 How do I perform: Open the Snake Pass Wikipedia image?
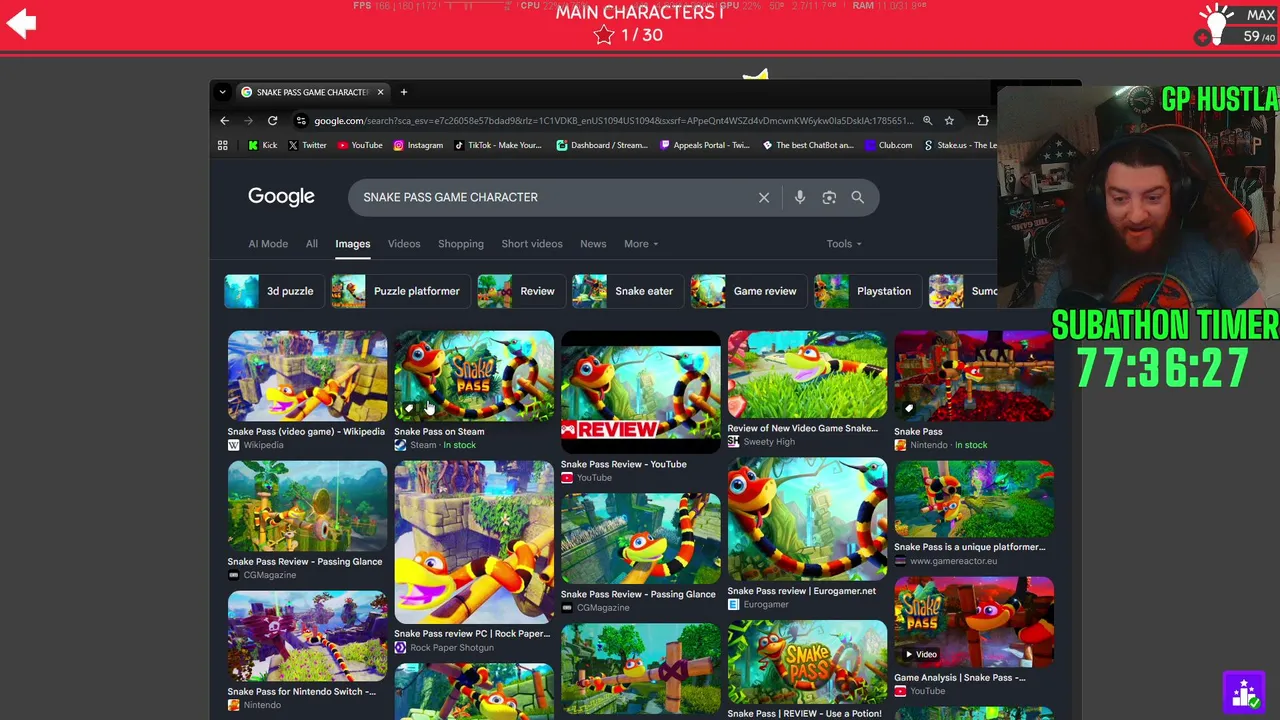pos(307,375)
